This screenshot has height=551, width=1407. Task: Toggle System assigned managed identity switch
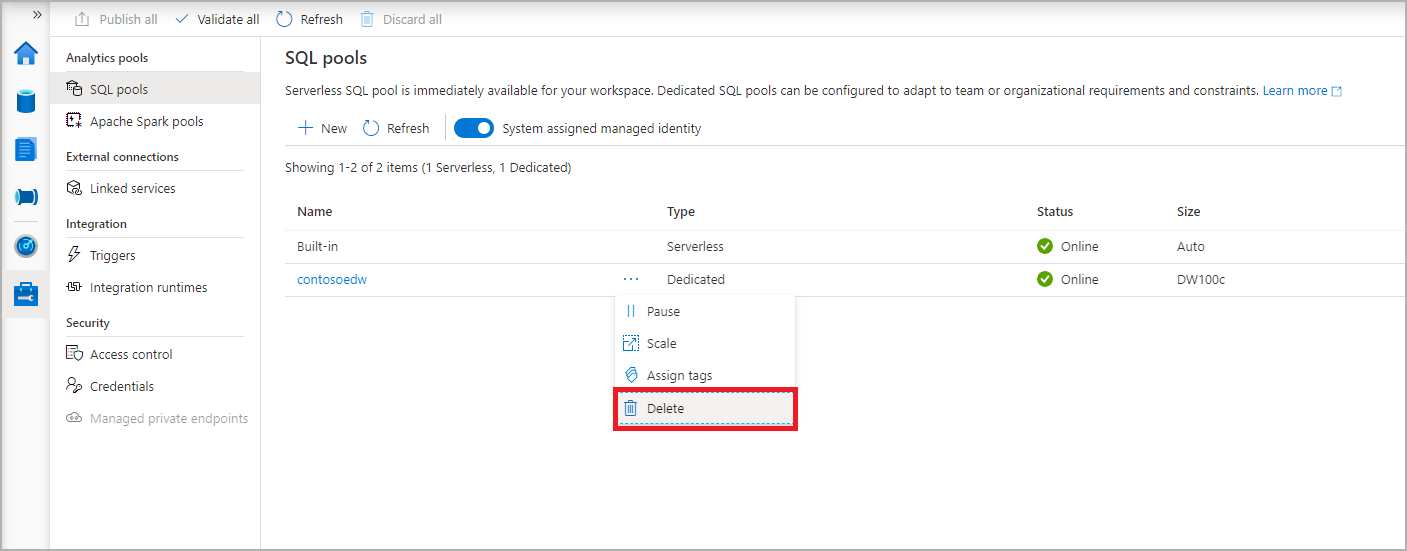pyautogui.click(x=474, y=128)
